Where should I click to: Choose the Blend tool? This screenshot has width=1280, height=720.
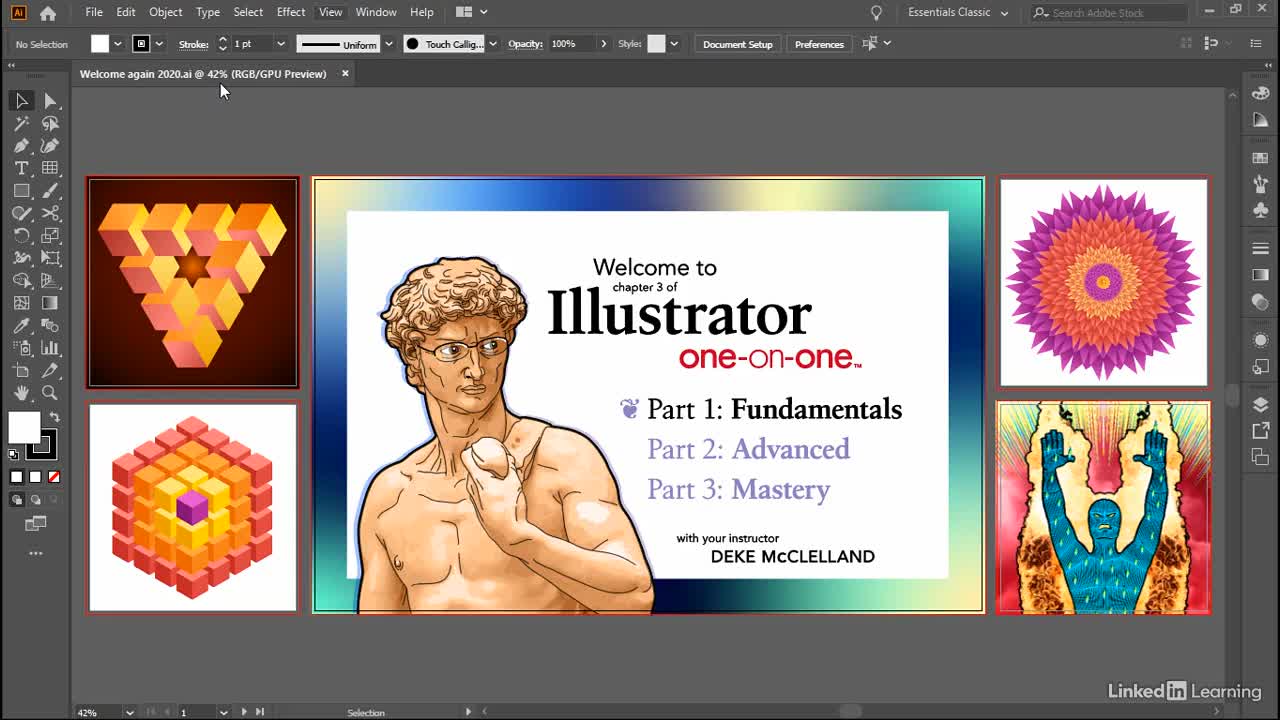(50, 326)
